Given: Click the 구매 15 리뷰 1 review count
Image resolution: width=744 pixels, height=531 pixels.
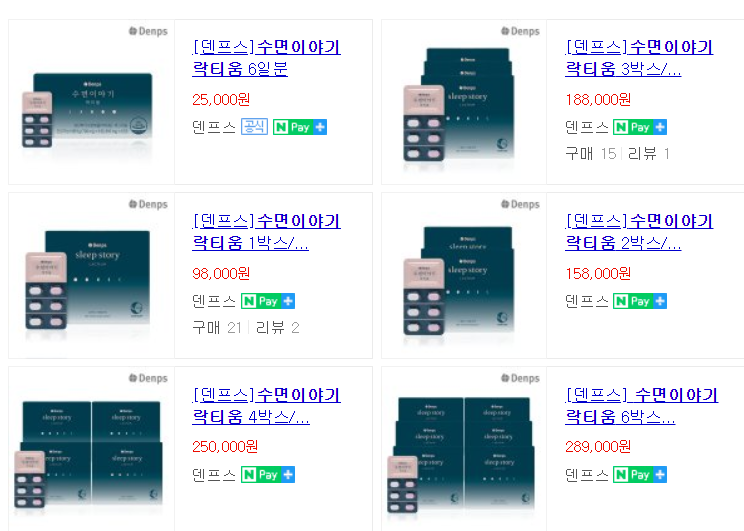Looking at the screenshot, I should tap(617, 154).
